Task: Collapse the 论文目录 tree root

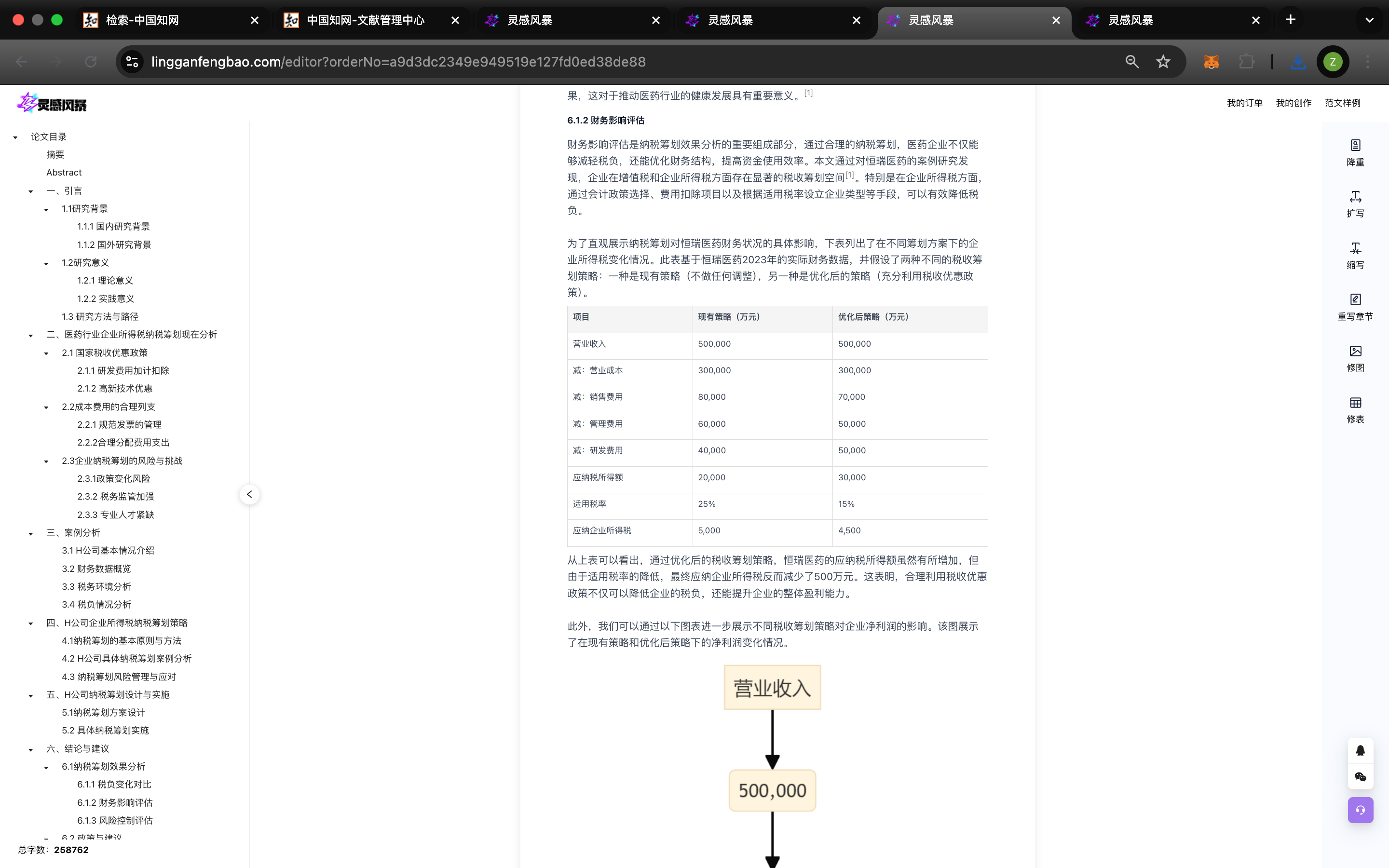Action: tap(15, 137)
